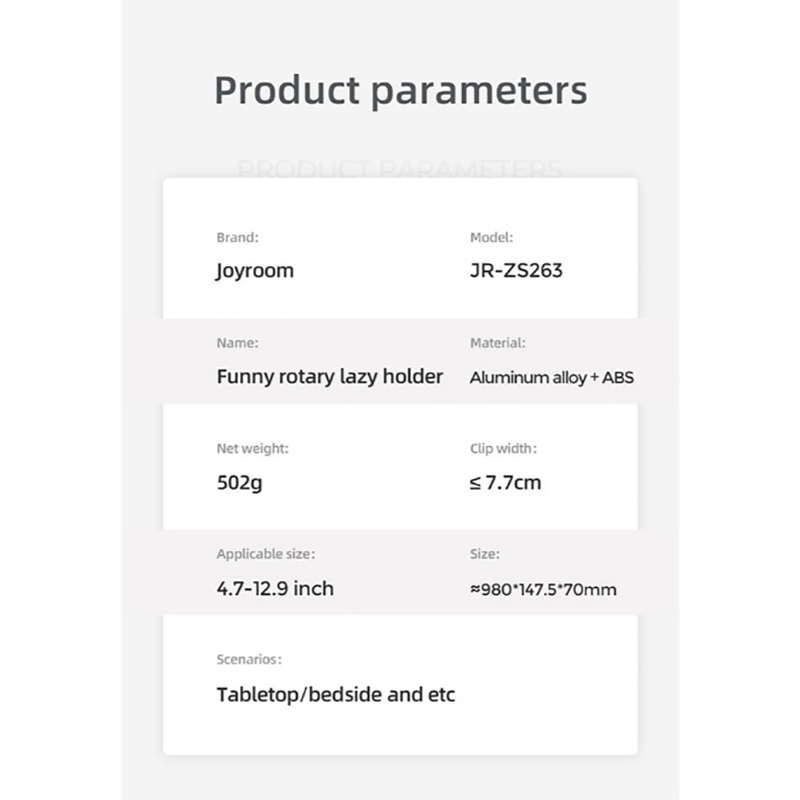Click the faded PRODUCT PARAMETERS watermark
This screenshot has height=800, width=800.
click(x=400, y=168)
